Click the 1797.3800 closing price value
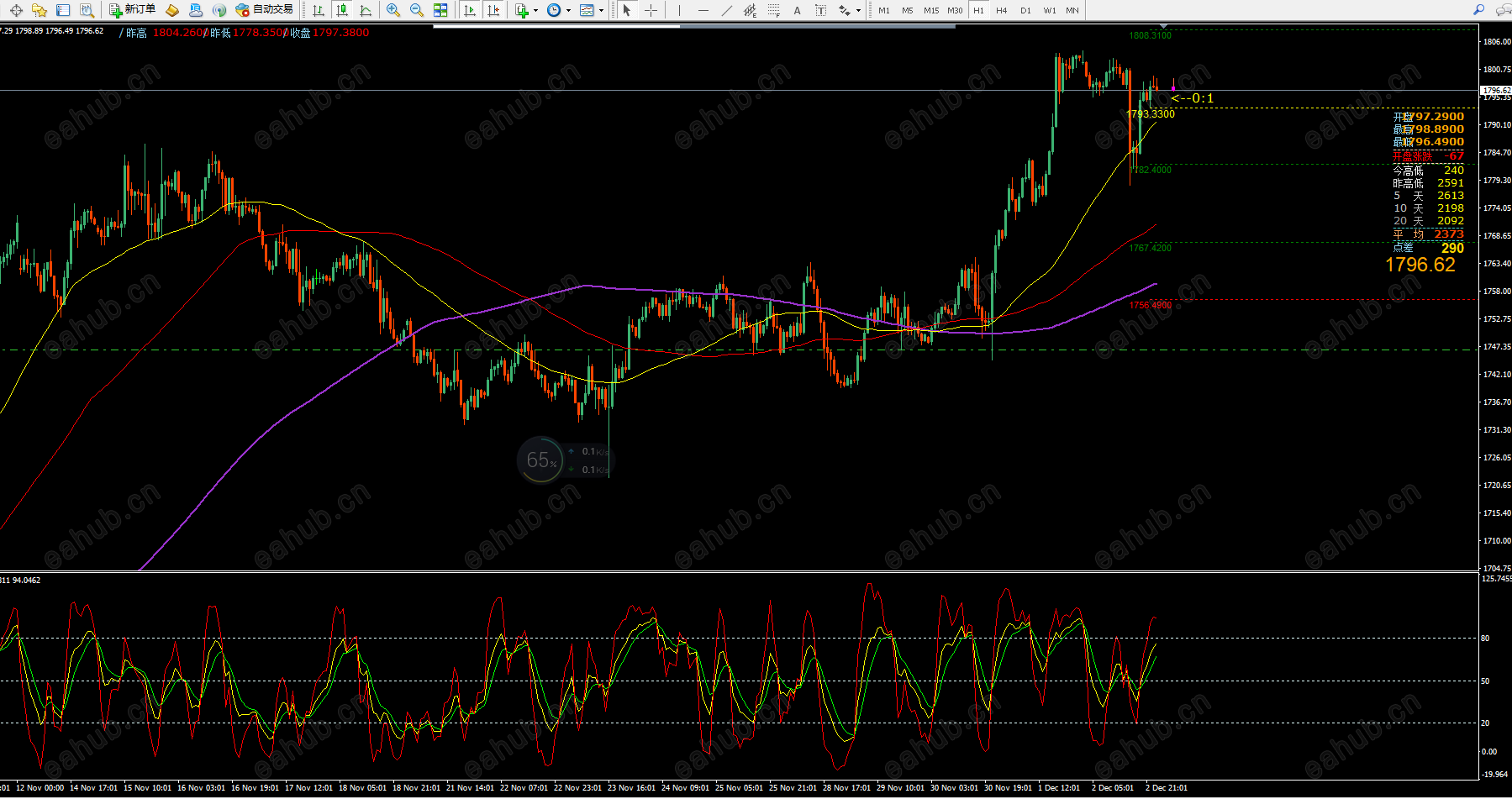 [341, 33]
